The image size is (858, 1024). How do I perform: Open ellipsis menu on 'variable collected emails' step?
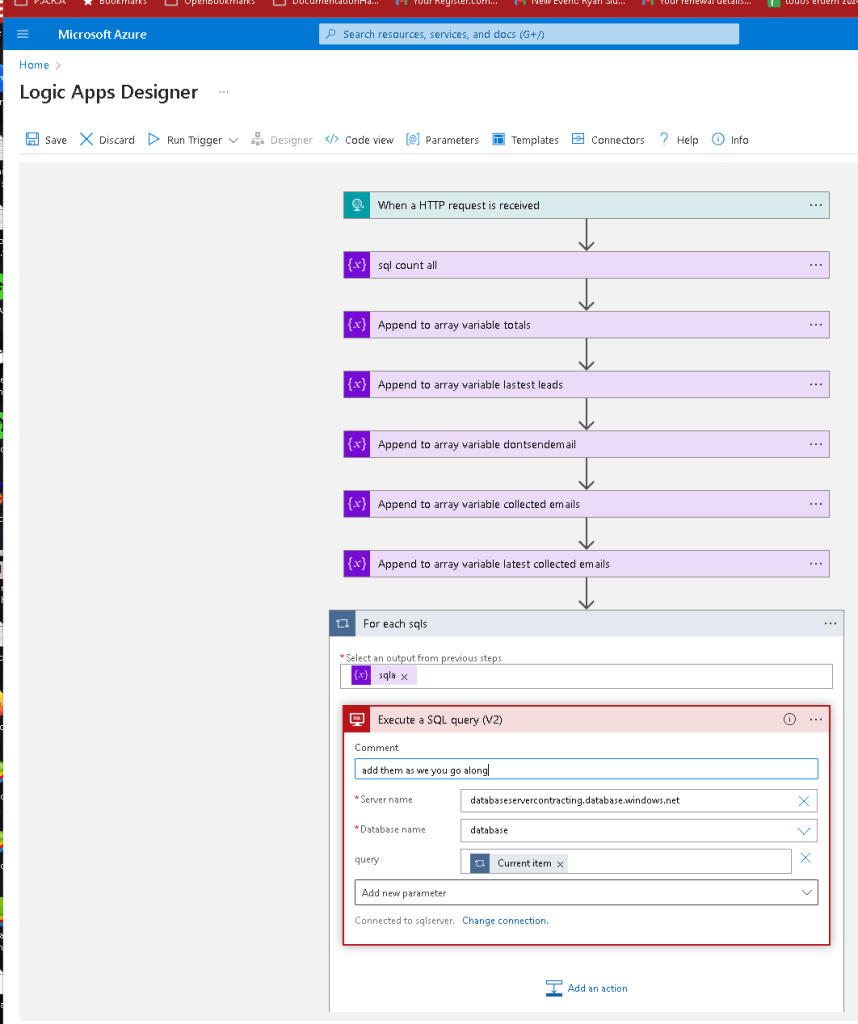(x=816, y=504)
